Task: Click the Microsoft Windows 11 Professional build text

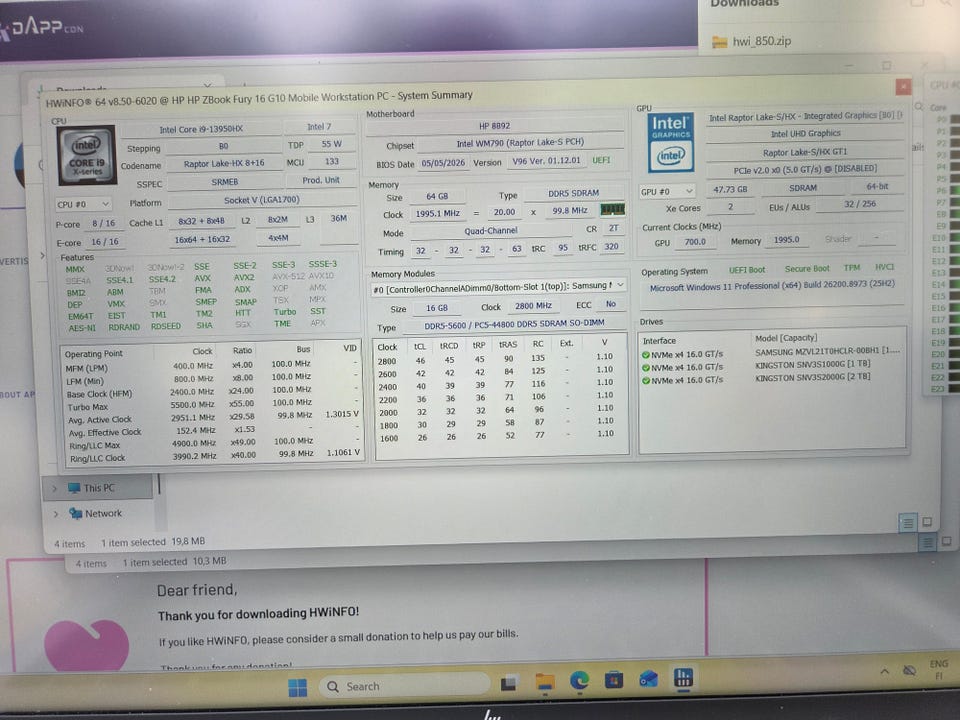Action: point(772,286)
